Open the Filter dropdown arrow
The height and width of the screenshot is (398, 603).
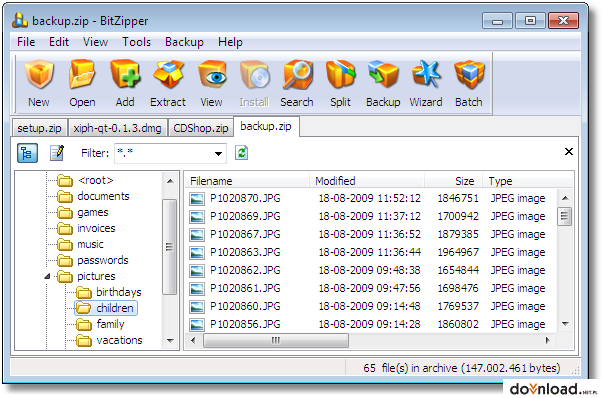(x=218, y=154)
